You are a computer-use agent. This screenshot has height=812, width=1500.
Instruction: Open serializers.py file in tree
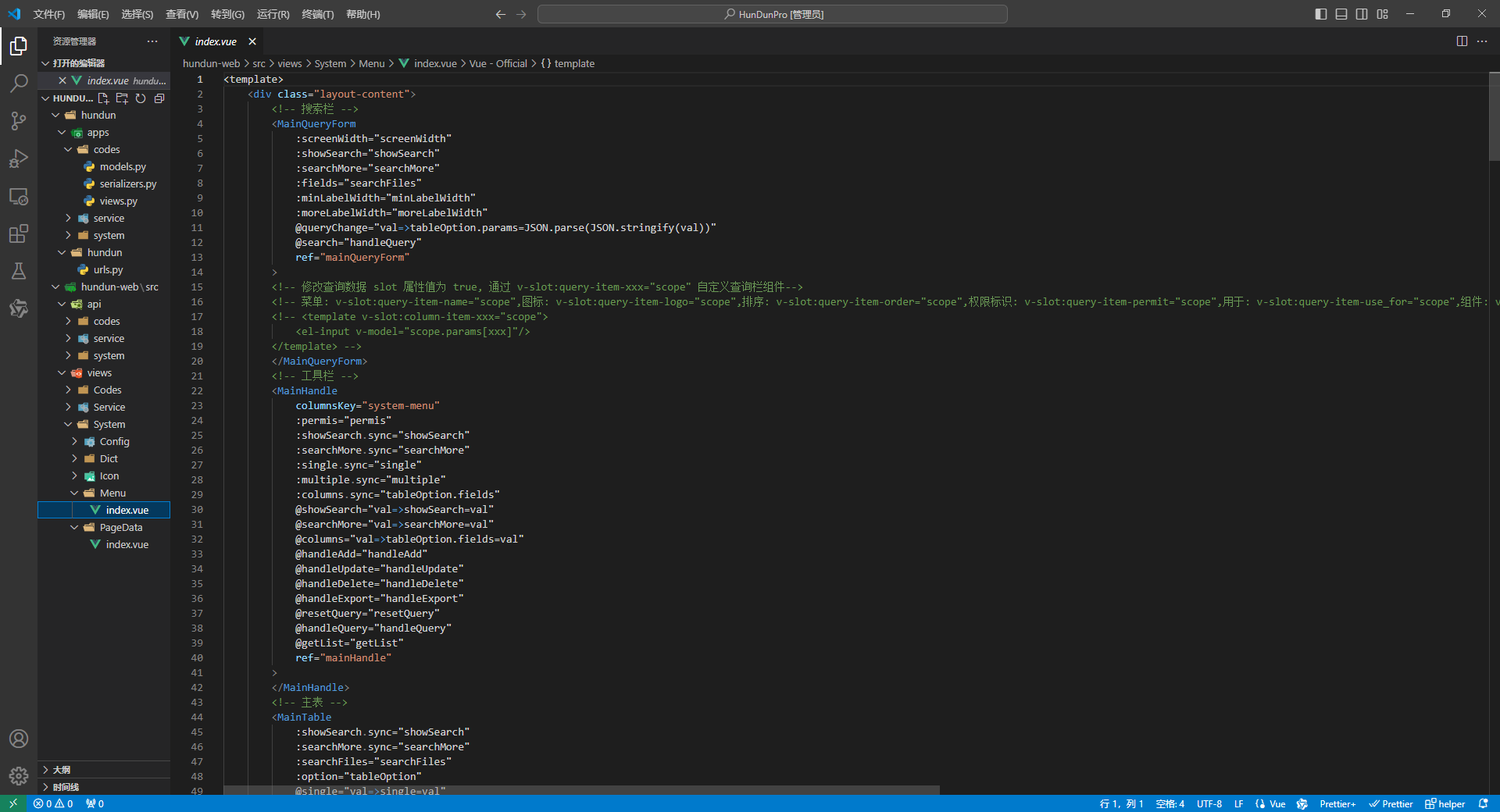128,184
